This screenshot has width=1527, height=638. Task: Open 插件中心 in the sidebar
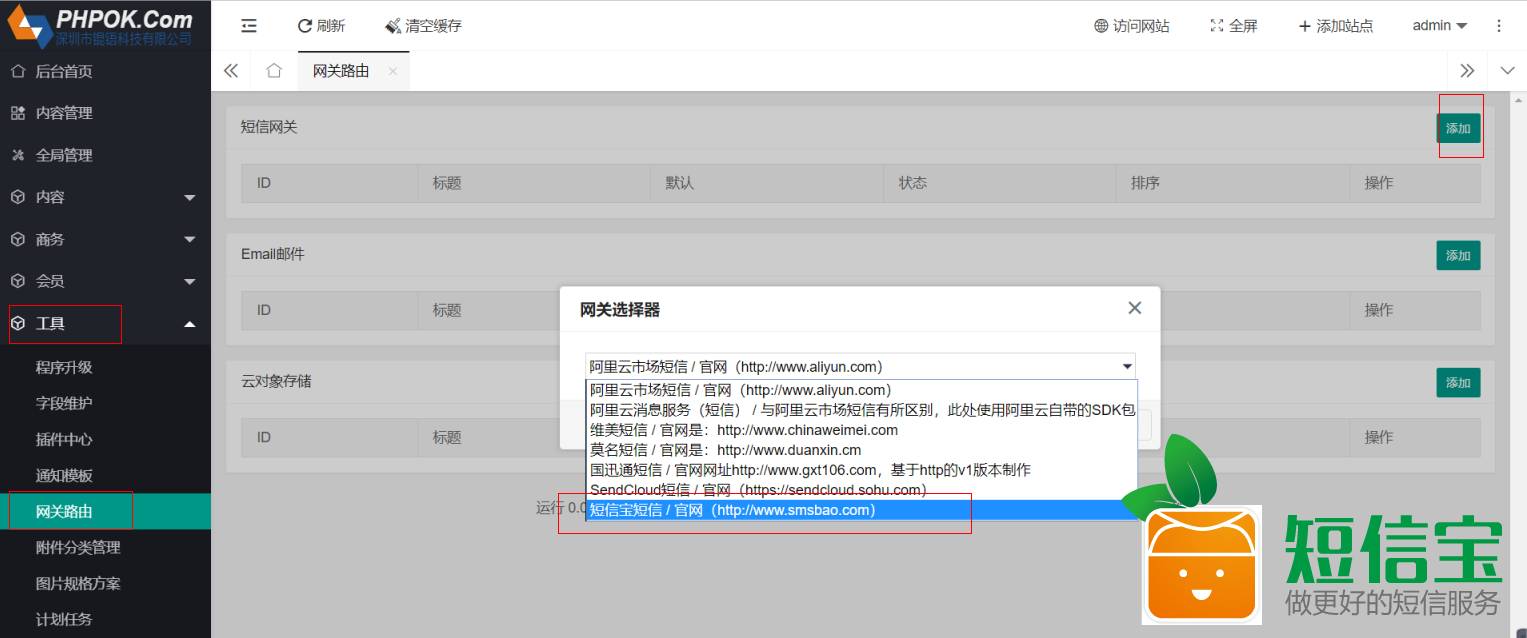[x=64, y=439]
